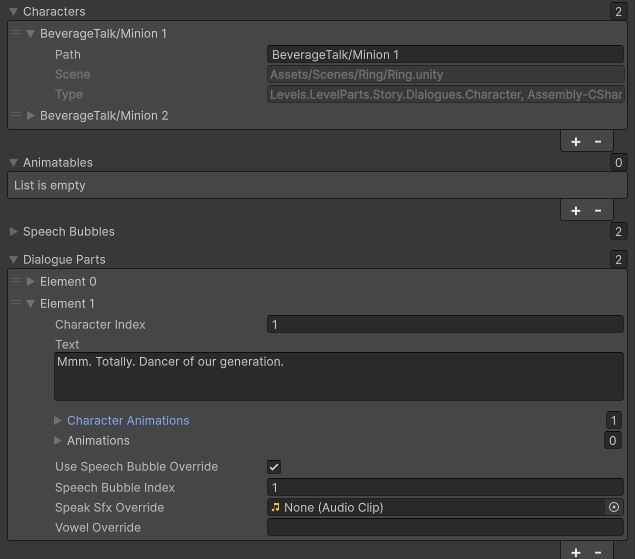Edit the Path field of Minion 1
This screenshot has height=559, width=635.
click(445, 55)
